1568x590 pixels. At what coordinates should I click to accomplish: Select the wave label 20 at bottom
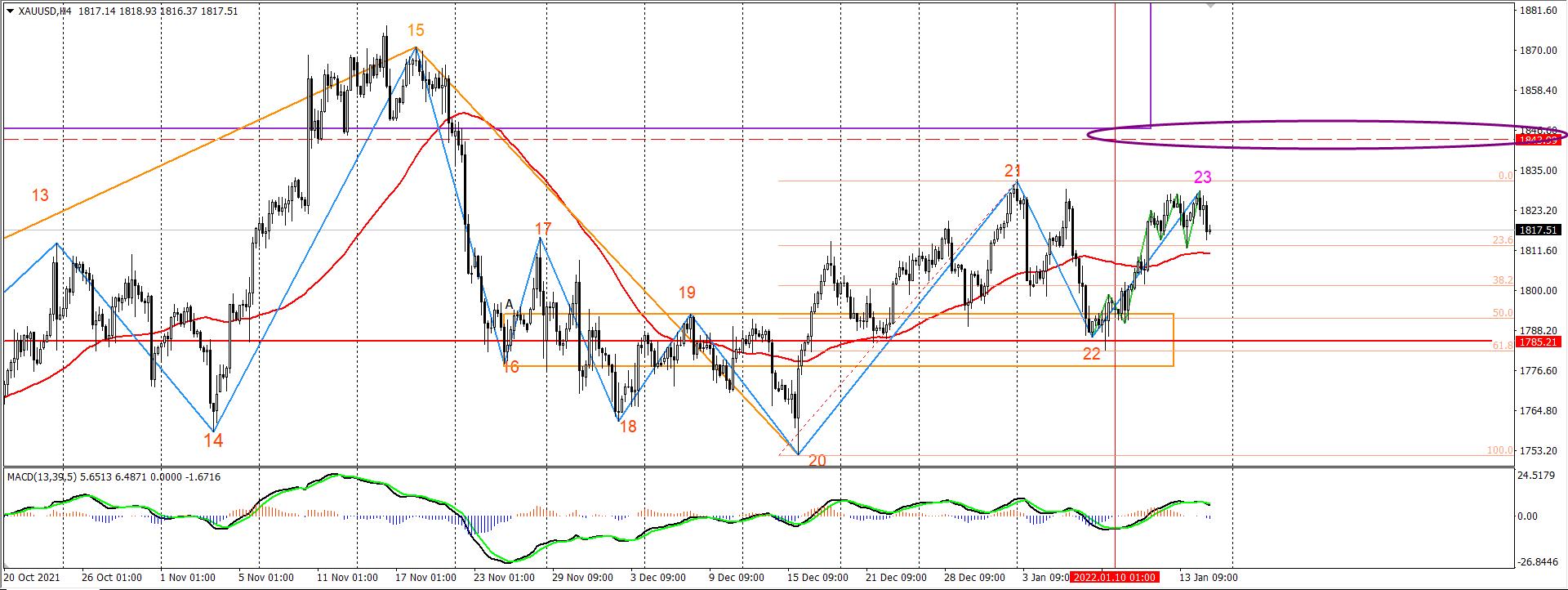(x=817, y=461)
